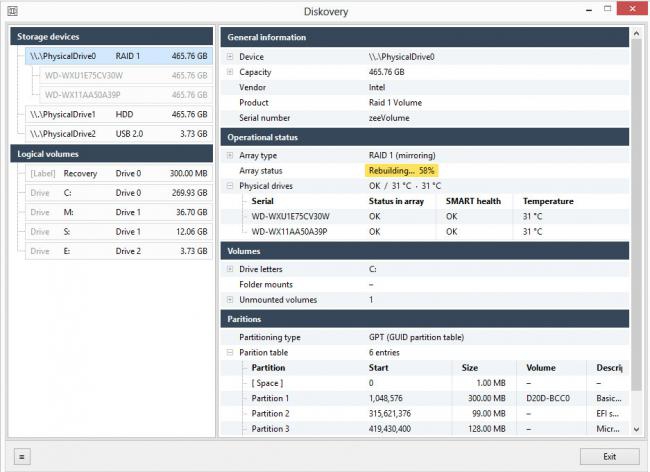Image resolution: width=650 pixels, height=472 pixels.
Task: Click the Temperature column header
Action: coord(548,201)
